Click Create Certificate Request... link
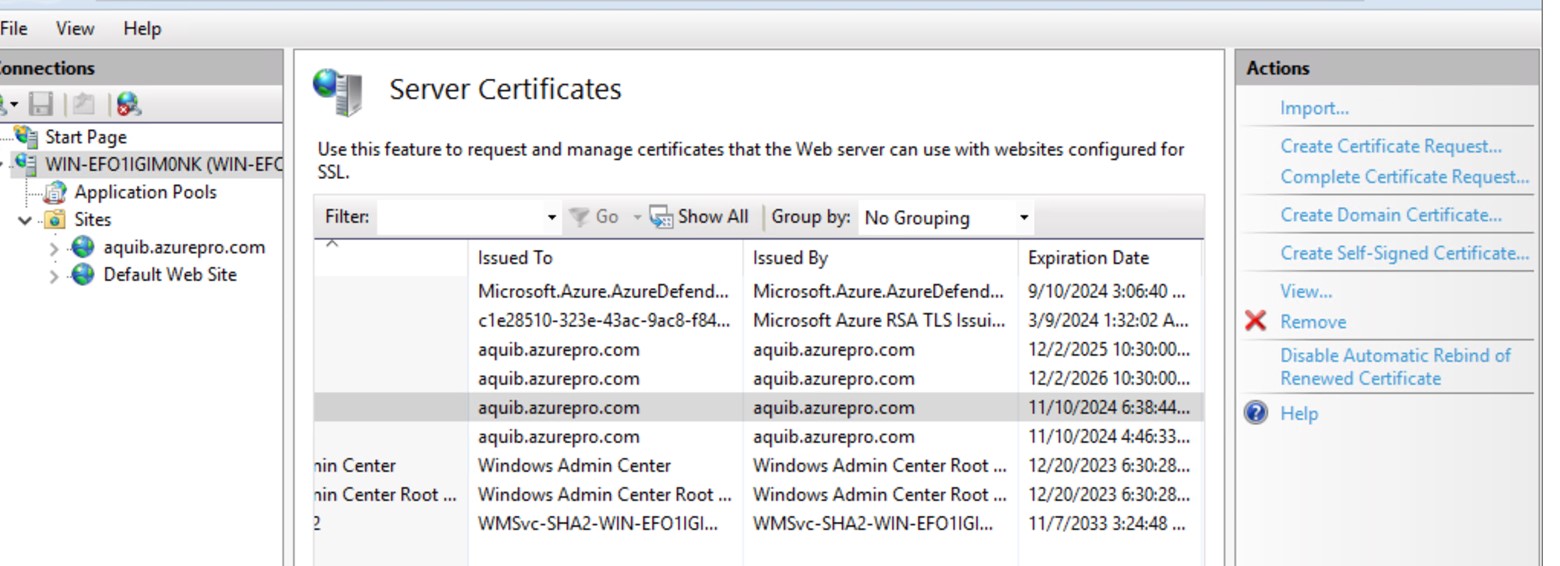The image size is (1560, 566). pos(1391,146)
